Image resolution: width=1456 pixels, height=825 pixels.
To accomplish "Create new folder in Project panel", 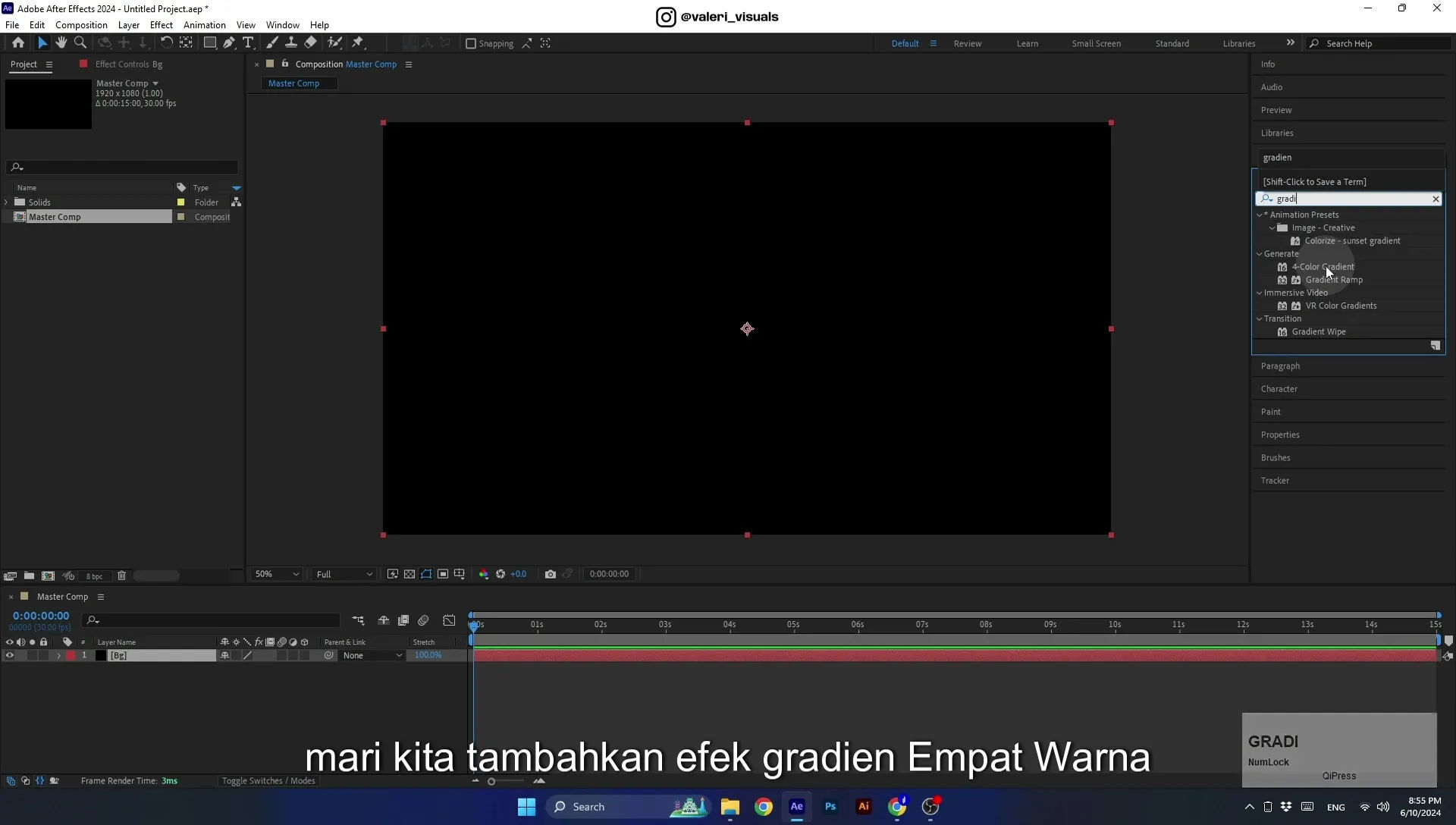I will tap(29, 576).
